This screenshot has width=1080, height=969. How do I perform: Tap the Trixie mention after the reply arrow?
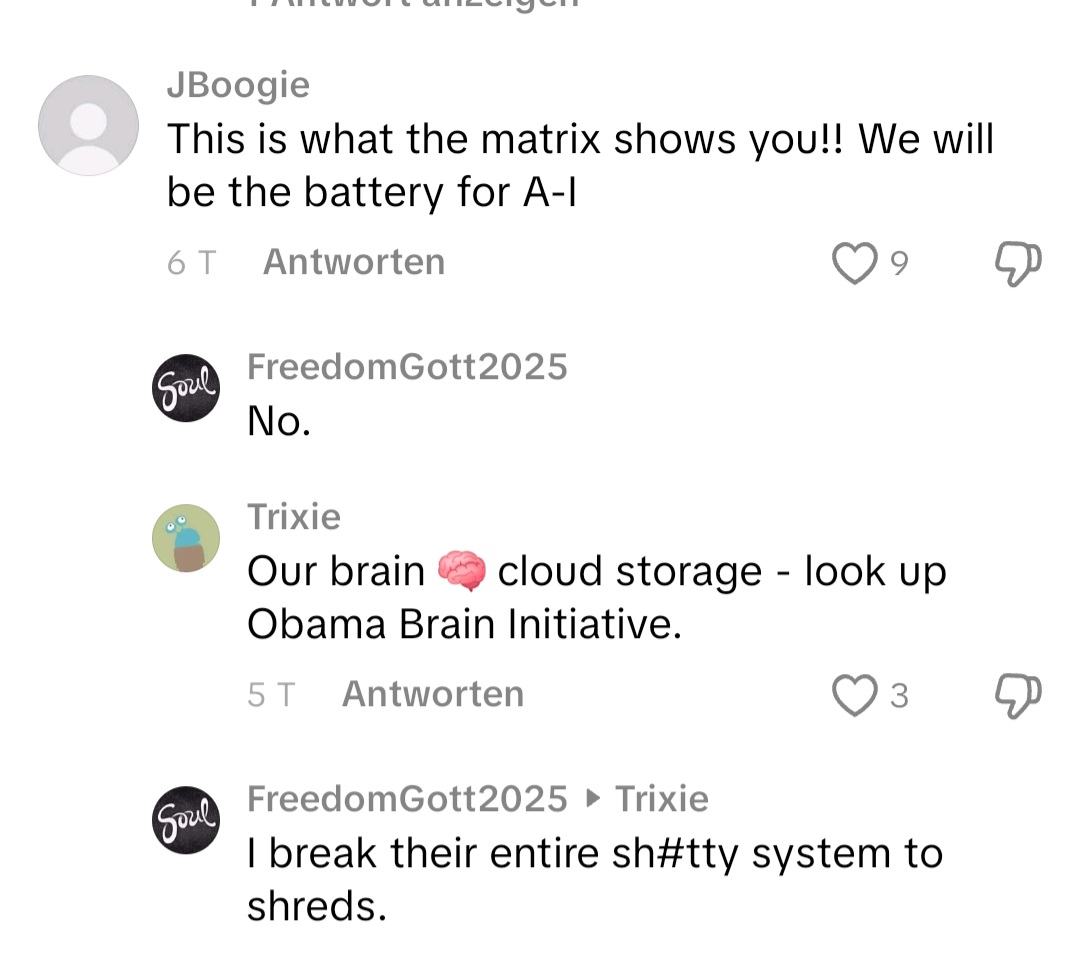point(661,798)
